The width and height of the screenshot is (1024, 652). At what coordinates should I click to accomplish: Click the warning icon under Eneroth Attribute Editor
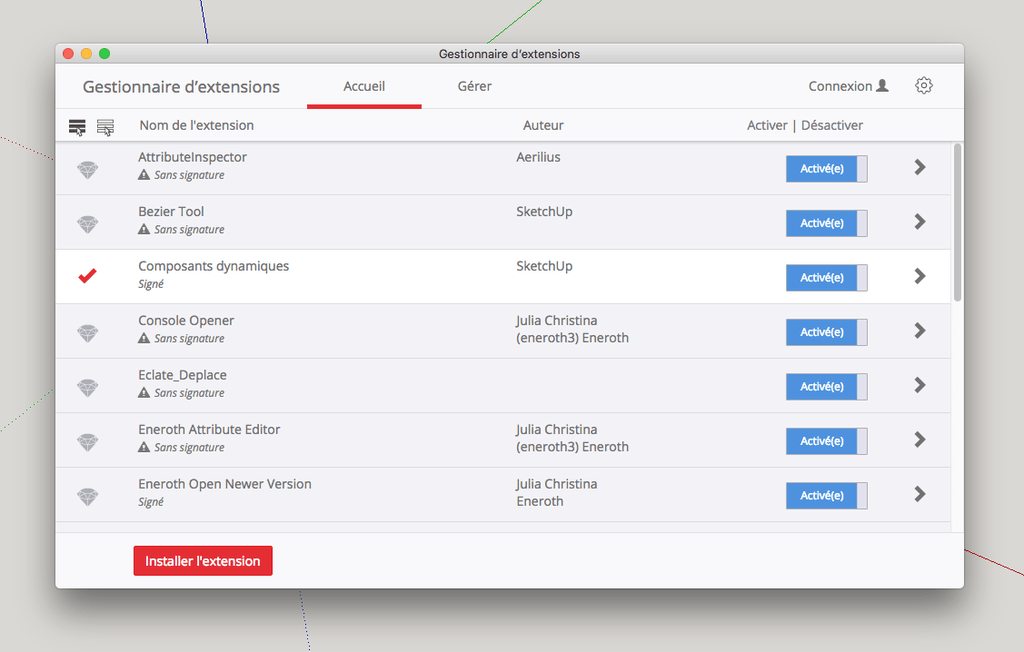pos(144,447)
